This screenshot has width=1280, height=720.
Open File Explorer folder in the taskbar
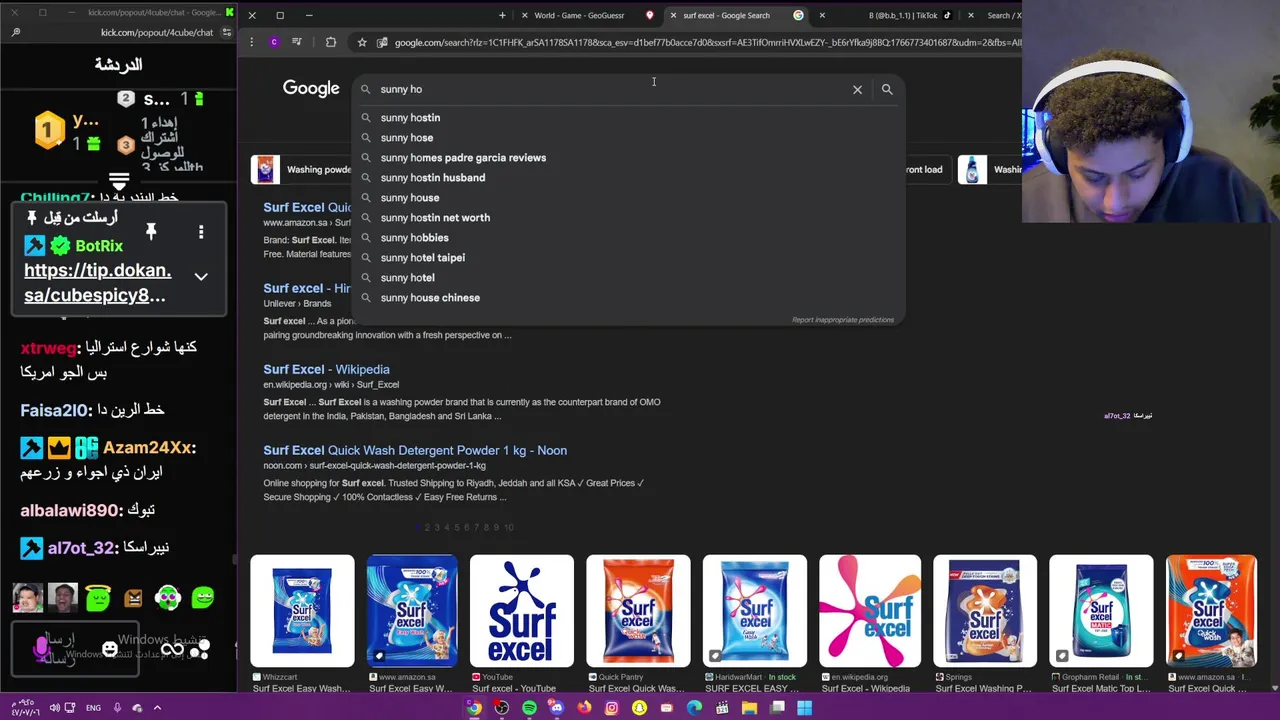749,708
